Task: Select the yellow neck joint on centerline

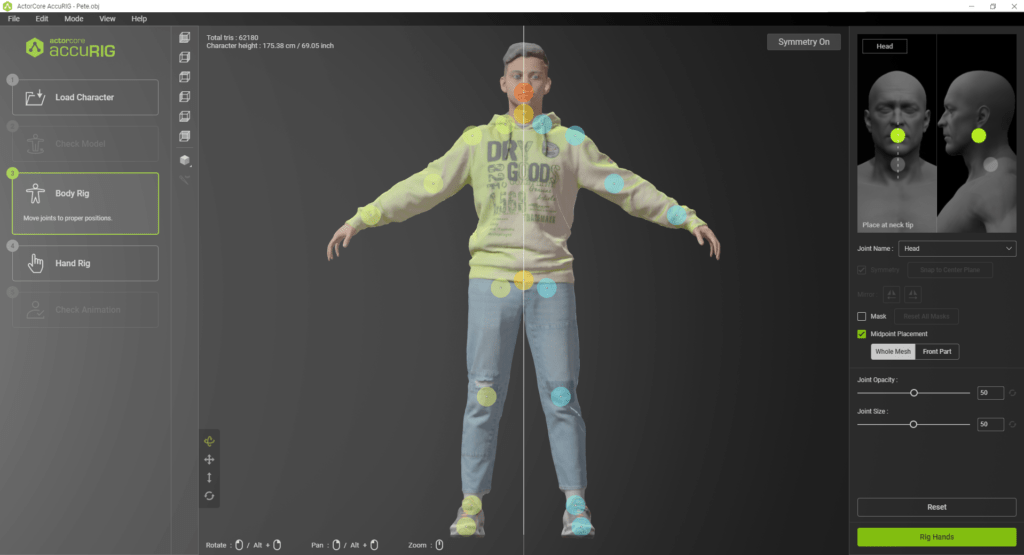Action: tap(523, 114)
